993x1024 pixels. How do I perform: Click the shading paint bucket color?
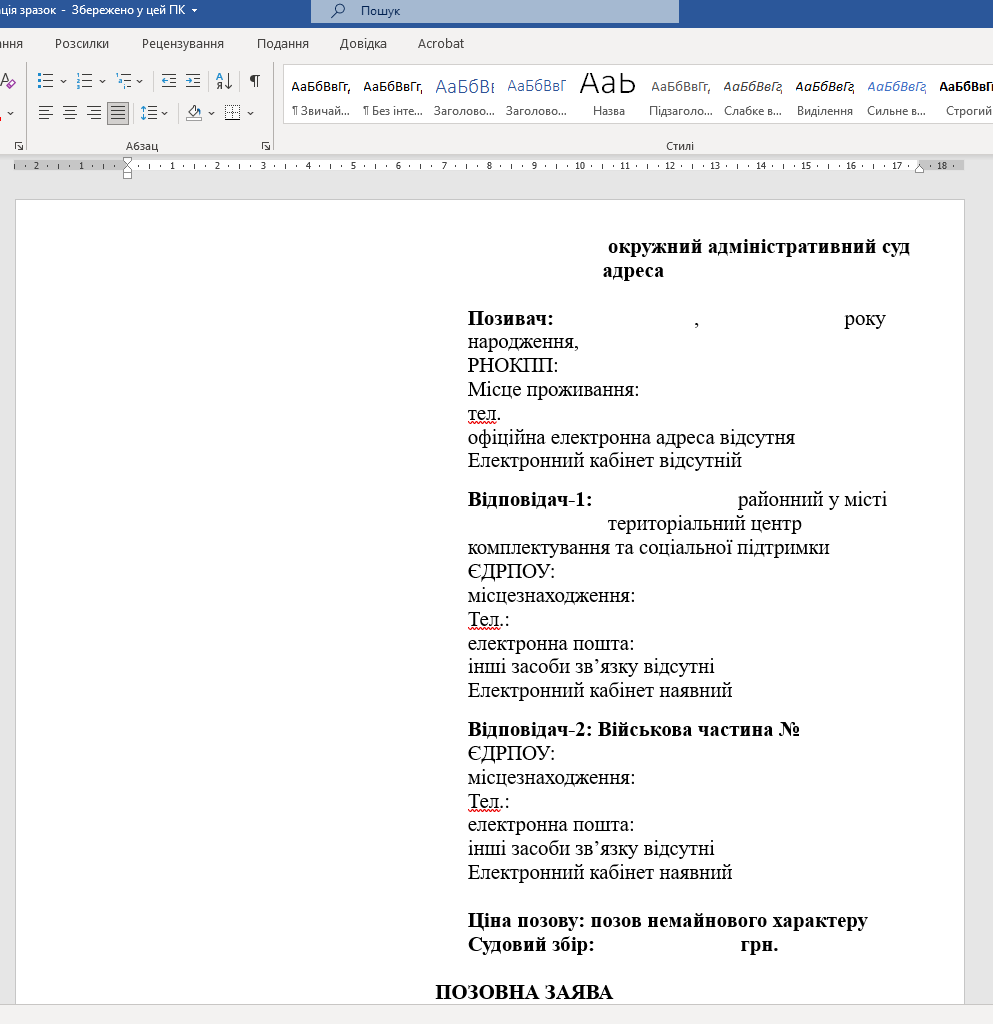click(x=194, y=113)
